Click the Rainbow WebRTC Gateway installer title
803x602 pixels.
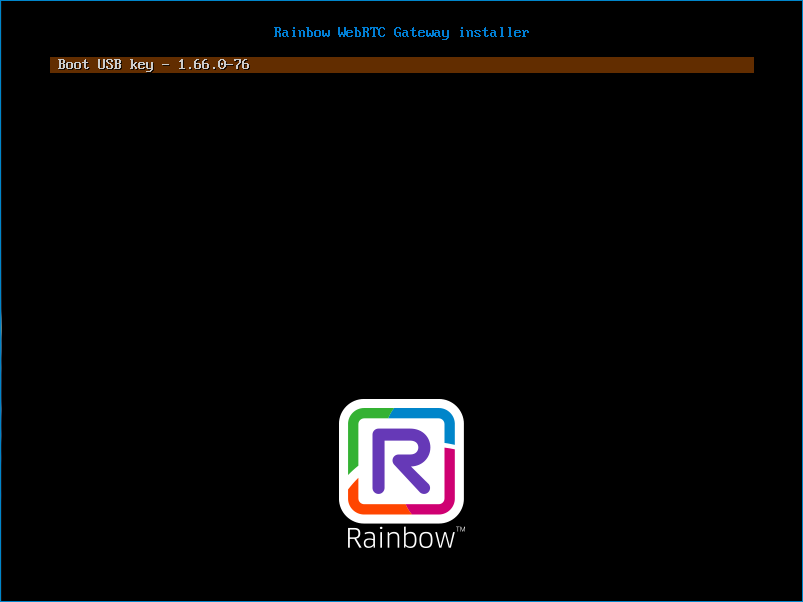[401, 33]
